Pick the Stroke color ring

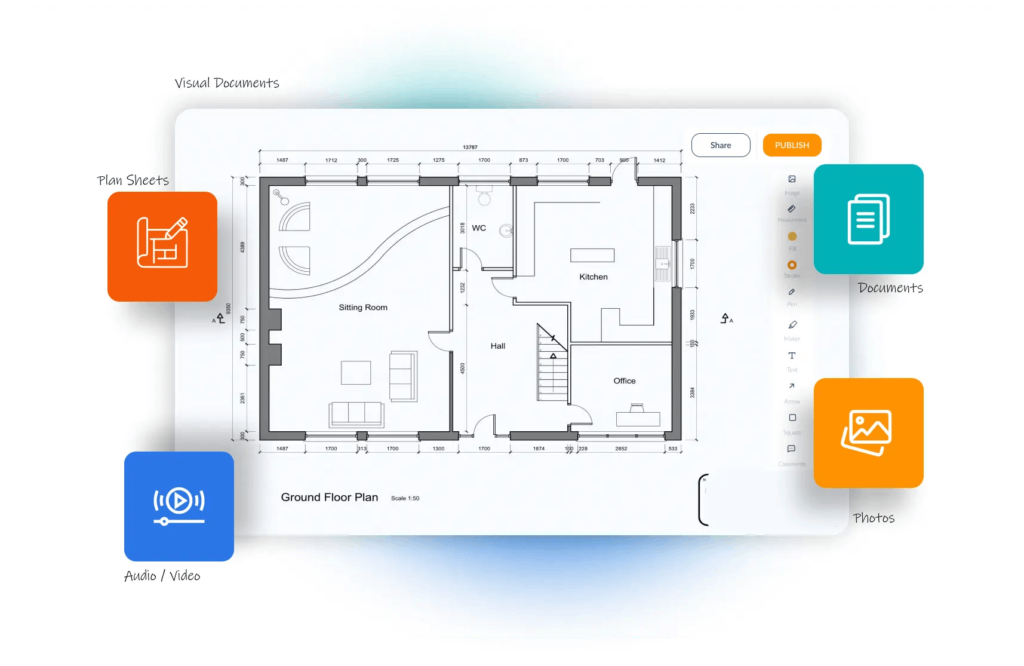[x=792, y=265]
